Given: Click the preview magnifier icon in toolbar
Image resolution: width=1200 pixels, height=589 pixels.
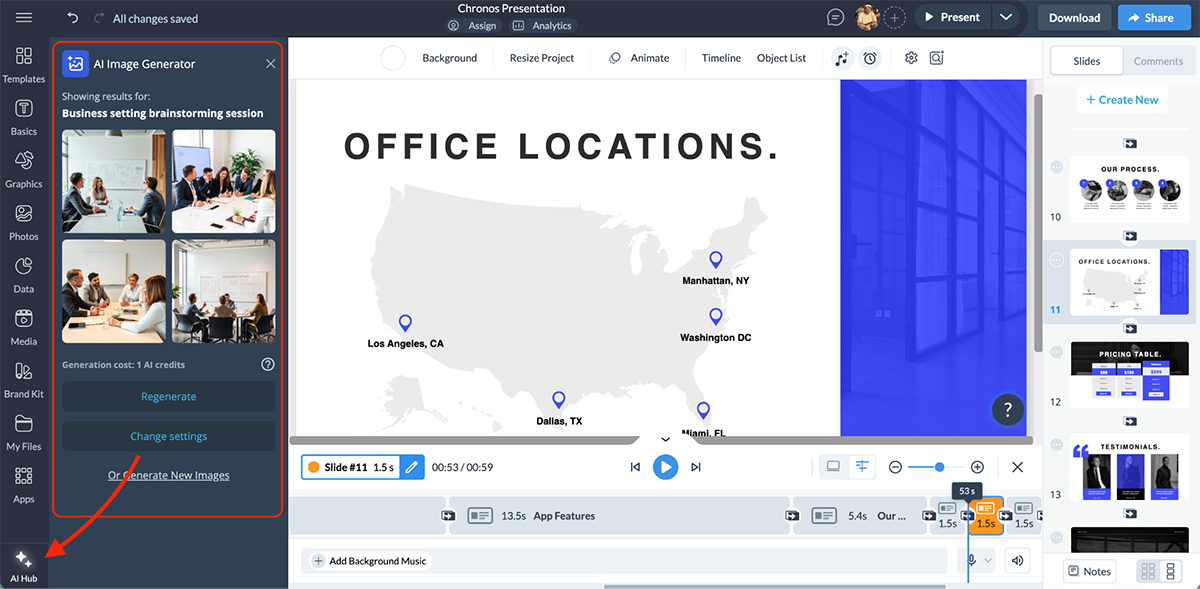Looking at the screenshot, I should 936,58.
